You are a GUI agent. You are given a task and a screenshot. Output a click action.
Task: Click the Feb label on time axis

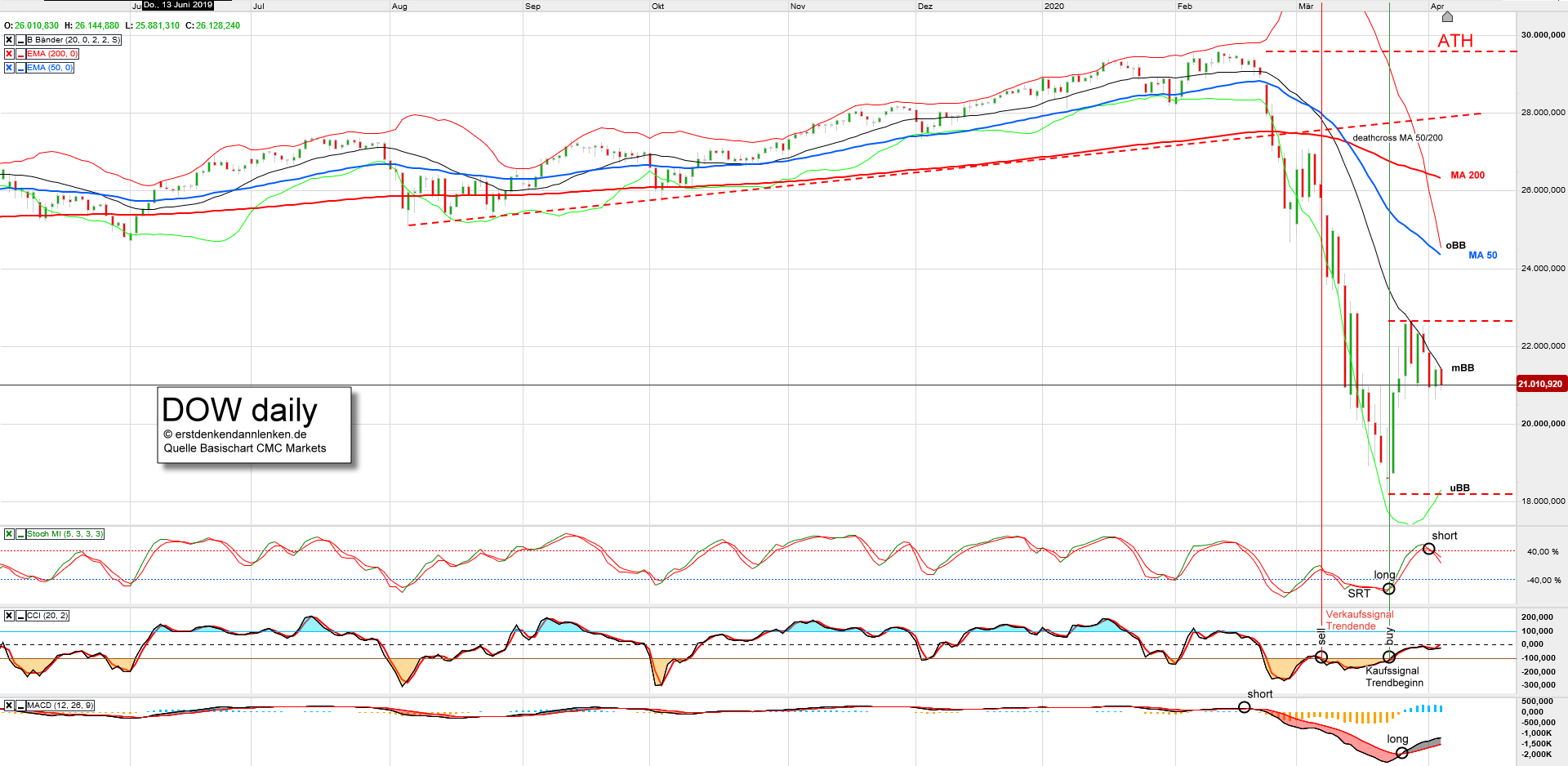[1185, 7]
